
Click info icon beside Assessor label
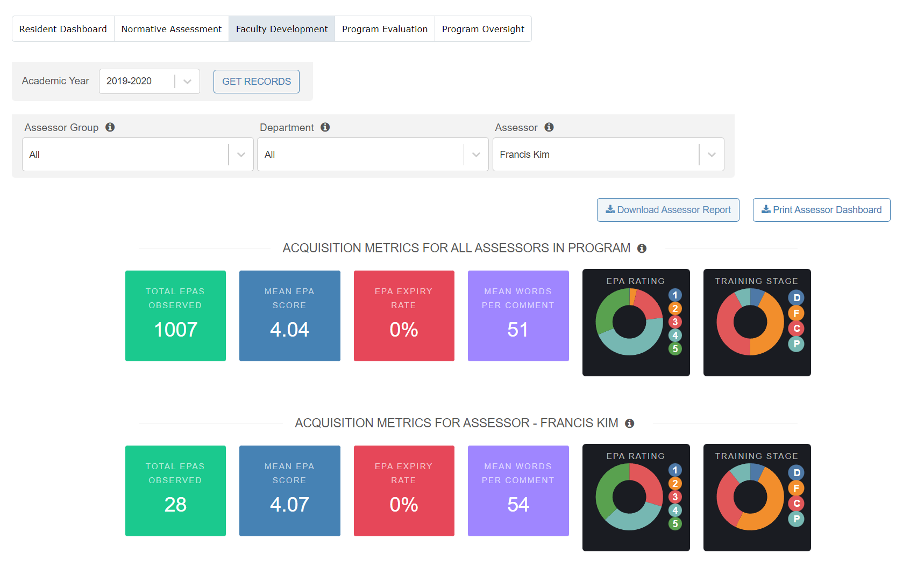(x=549, y=128)
